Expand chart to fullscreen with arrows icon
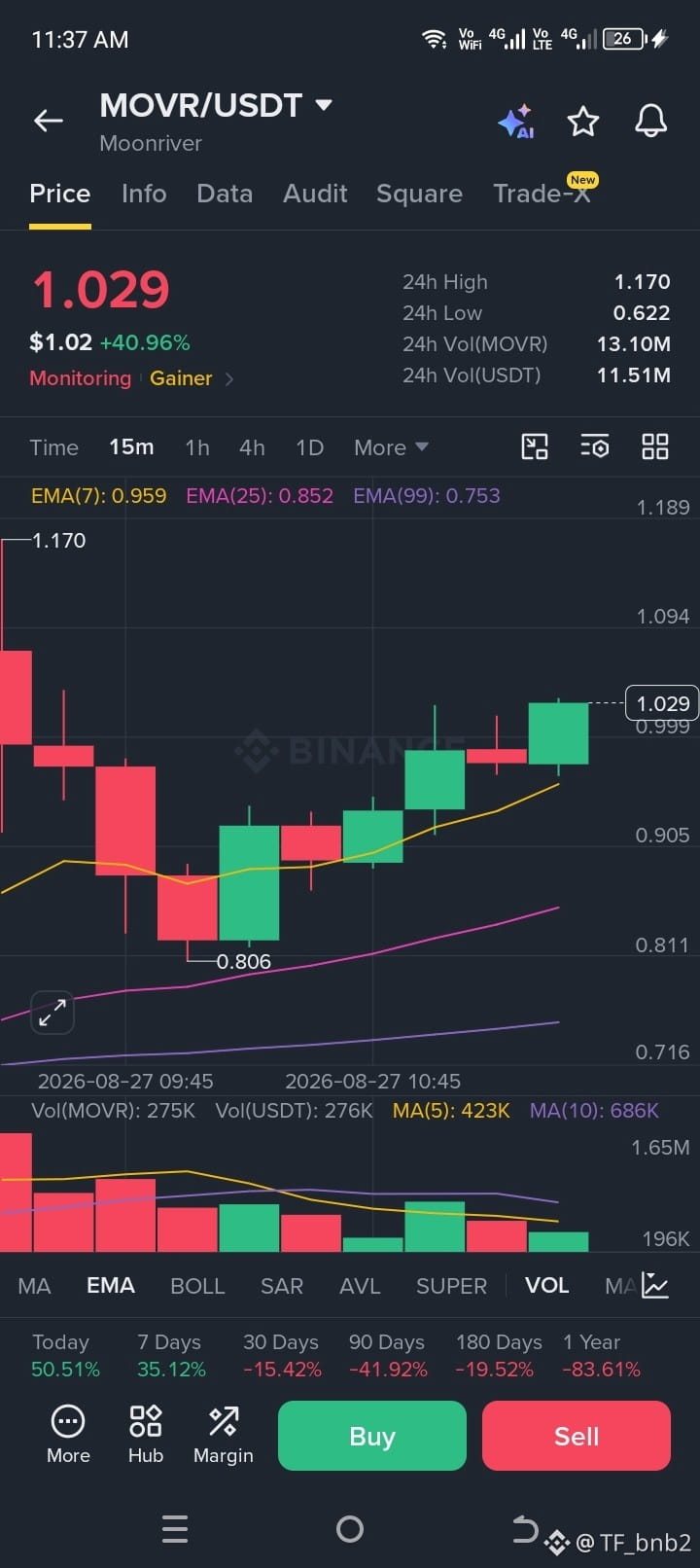Screen dimensions: 700x1568 point(52,1013)
